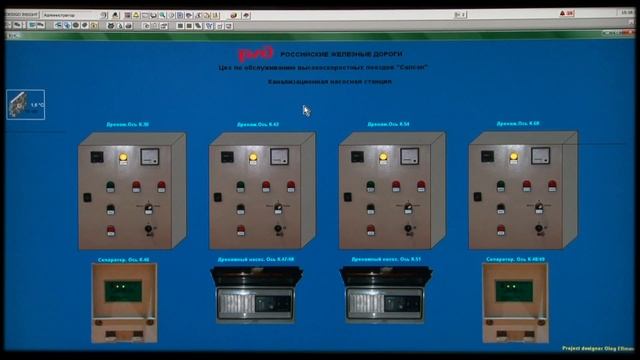
Task: Click the 'Администратор' user field in toolbar
Action: pos(71,15)
